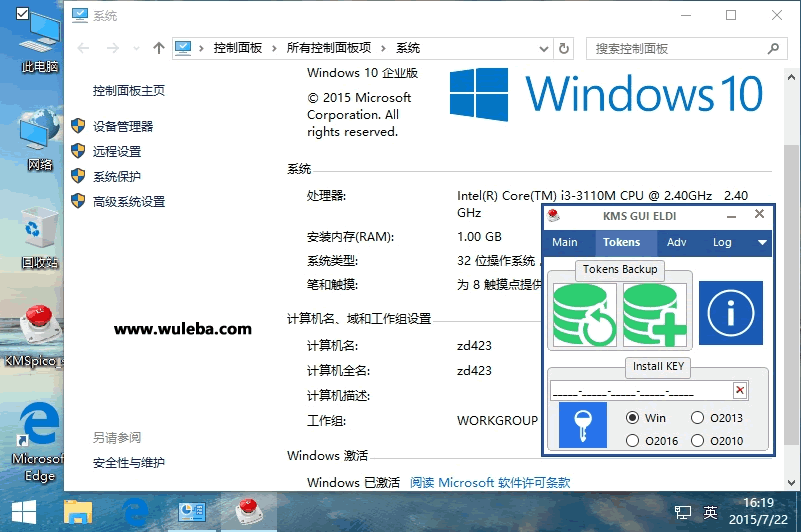Click the KMS GUI ELDI title icon
This screenshot has width=801, height=532.
[553, 215]
